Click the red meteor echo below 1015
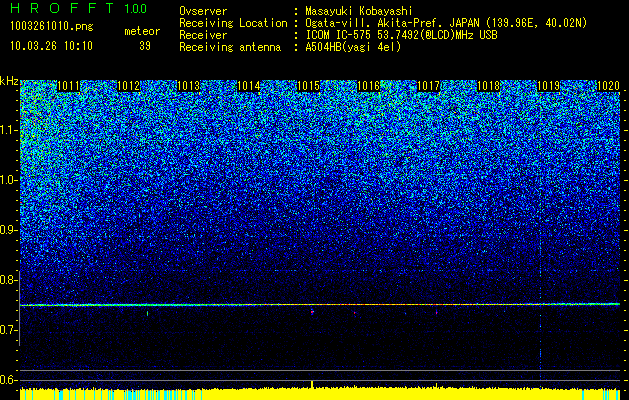629x400 pixels. point(312,311)
